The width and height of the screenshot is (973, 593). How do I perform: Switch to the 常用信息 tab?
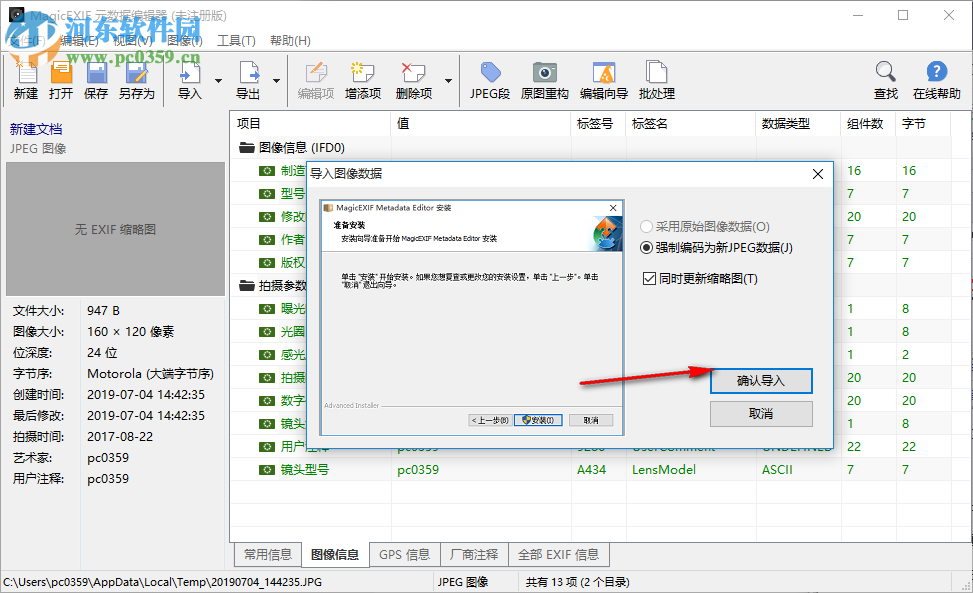268,555
